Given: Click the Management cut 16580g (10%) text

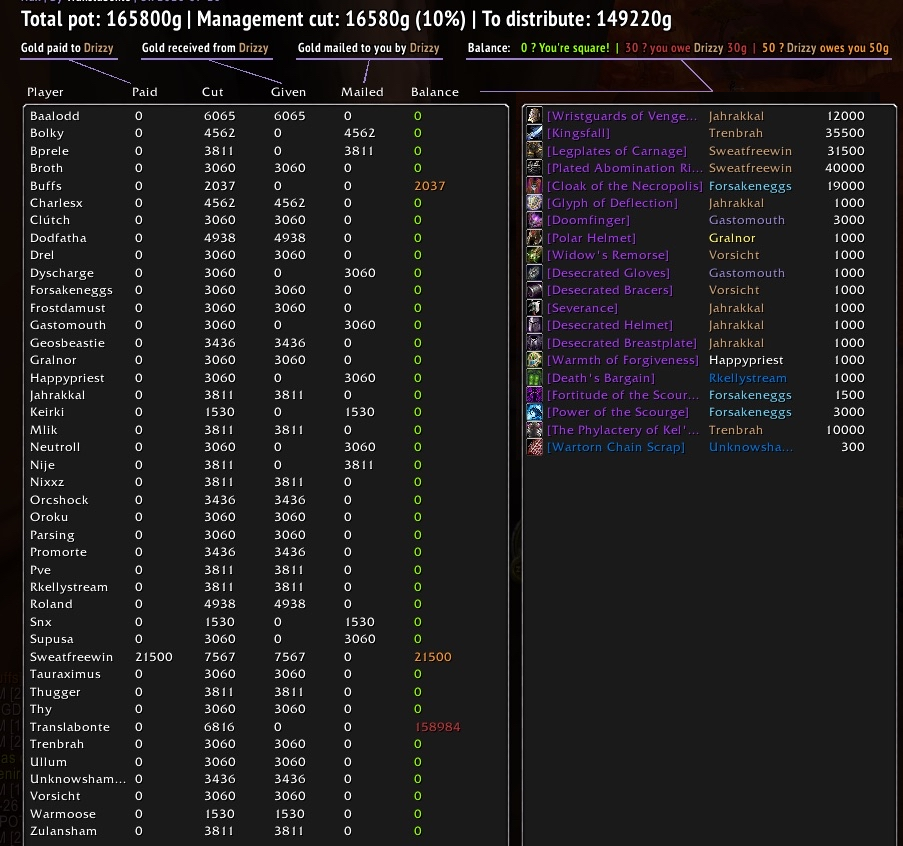Looking at the screenshot, I should [331, 19].
